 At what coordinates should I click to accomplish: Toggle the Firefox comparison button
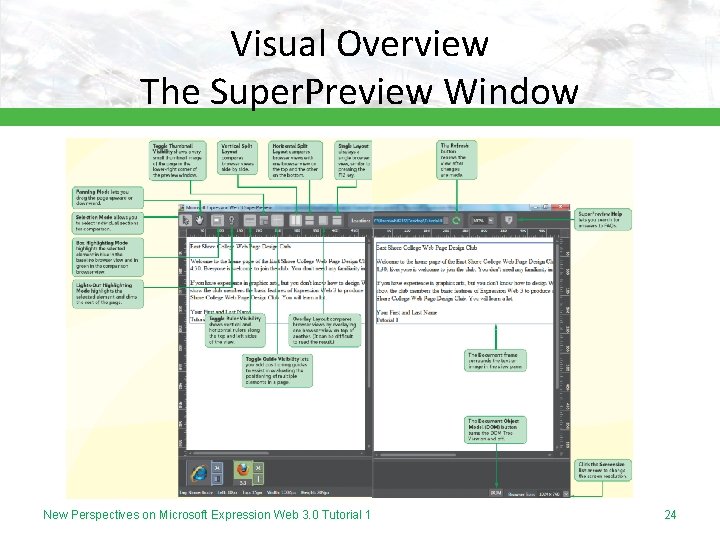coord(258,479)
